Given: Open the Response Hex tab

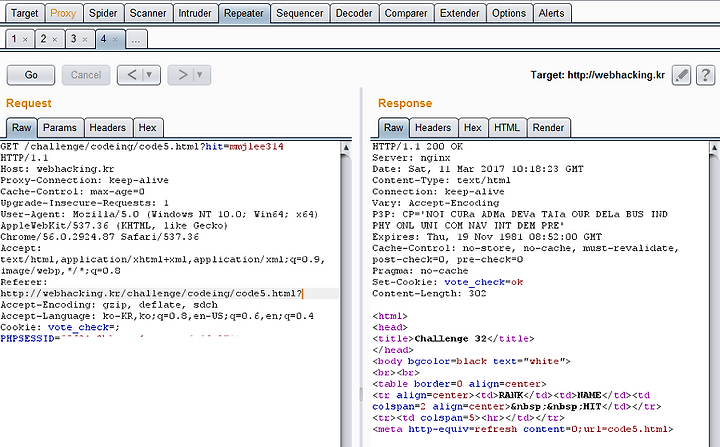Looking at the screenshot, I should coord(472,128).
